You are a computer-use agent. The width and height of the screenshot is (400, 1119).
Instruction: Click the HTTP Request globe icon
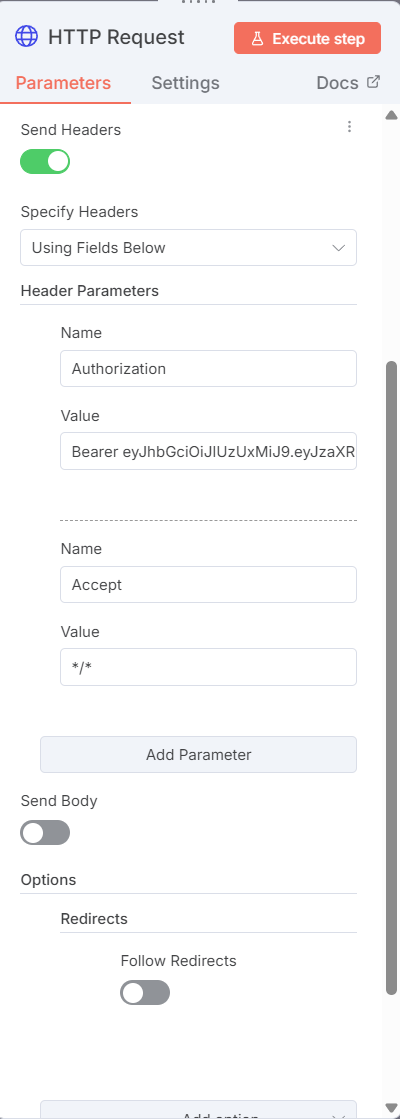(27, 36)
